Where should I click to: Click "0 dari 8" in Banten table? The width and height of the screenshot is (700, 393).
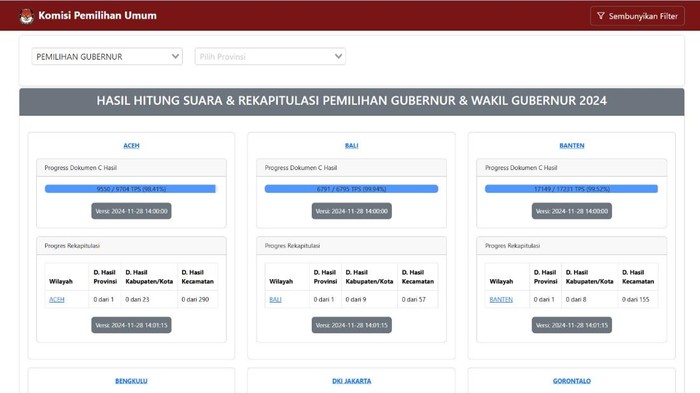click(x=576, y=300)
